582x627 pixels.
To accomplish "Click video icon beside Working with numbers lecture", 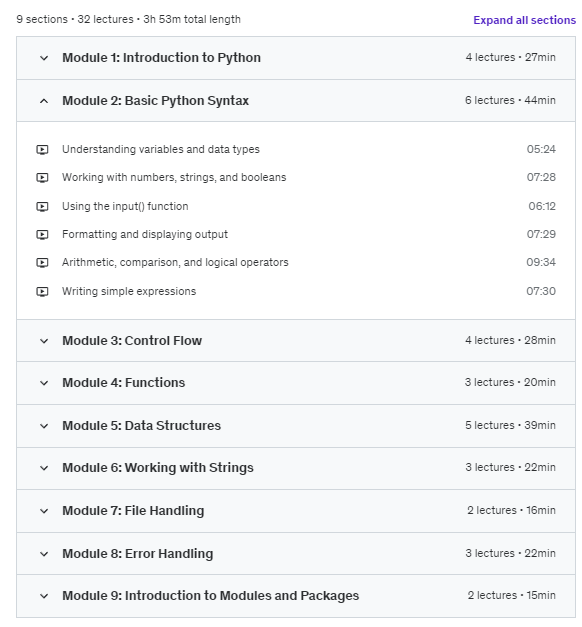I will [42, 178].
